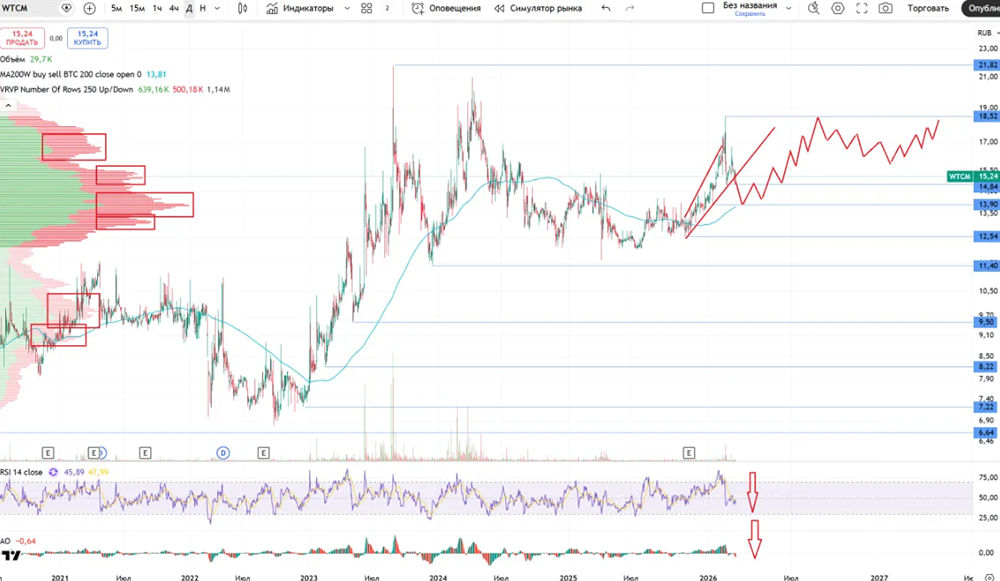The image size is (1000, 581).
Task: Click the round badge showing 2
Action: point(387,8)
